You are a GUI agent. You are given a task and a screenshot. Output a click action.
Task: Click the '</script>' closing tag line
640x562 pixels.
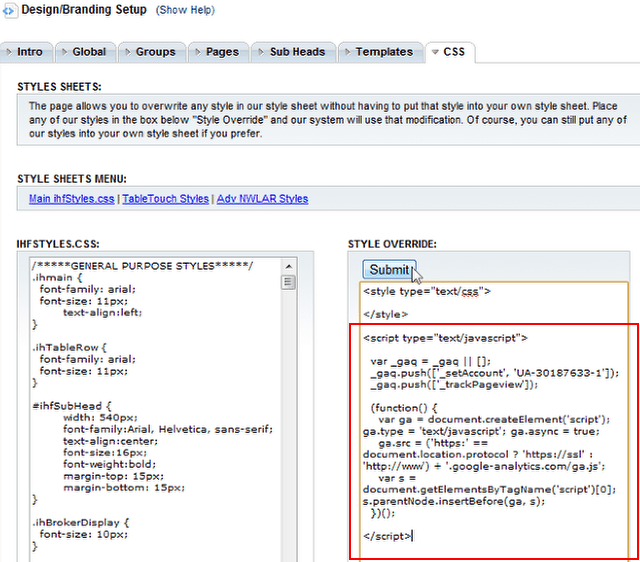pos(387,536)
